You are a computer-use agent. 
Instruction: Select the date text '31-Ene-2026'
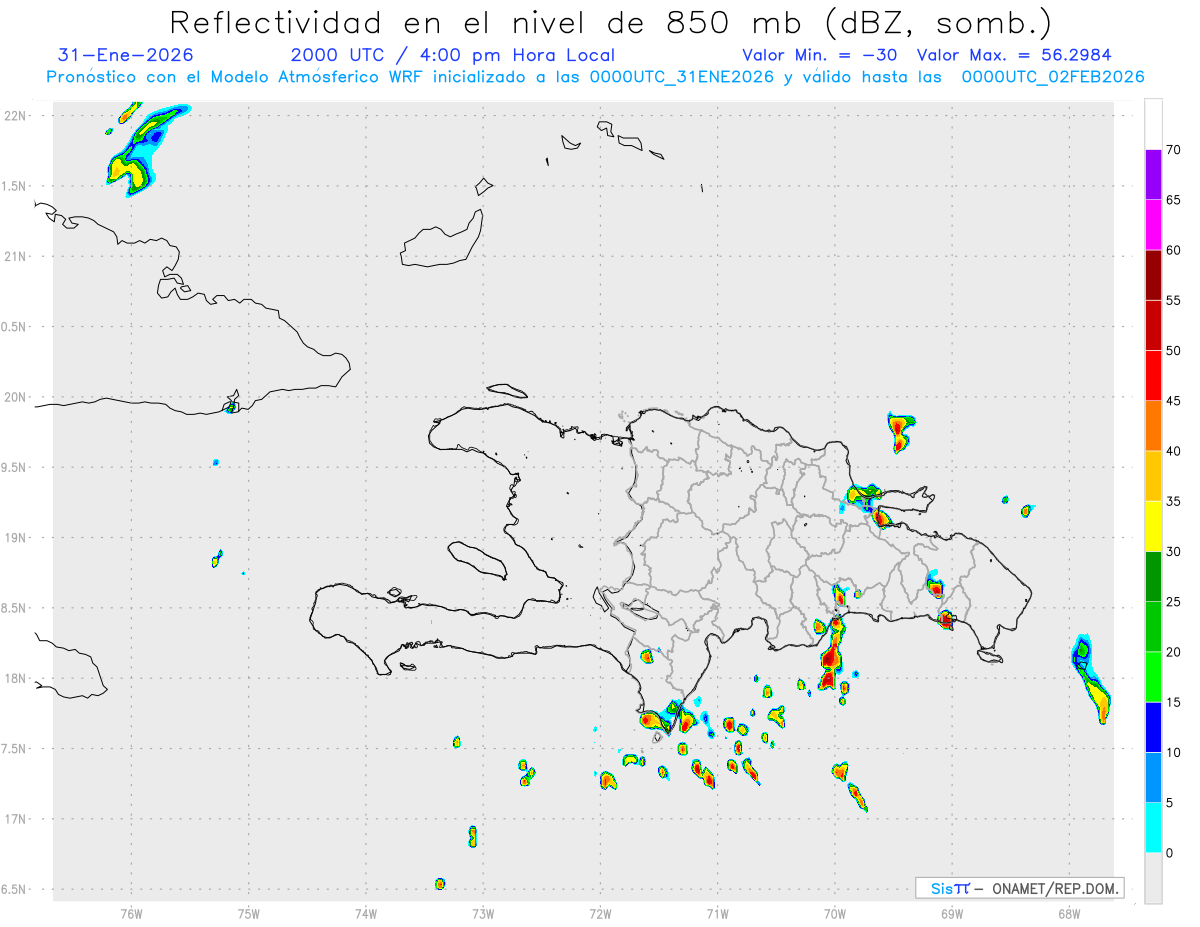[126, 55]
